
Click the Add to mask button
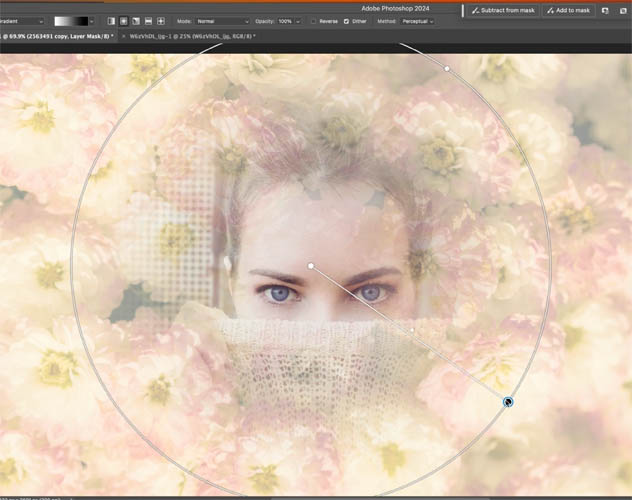[568, 10]
